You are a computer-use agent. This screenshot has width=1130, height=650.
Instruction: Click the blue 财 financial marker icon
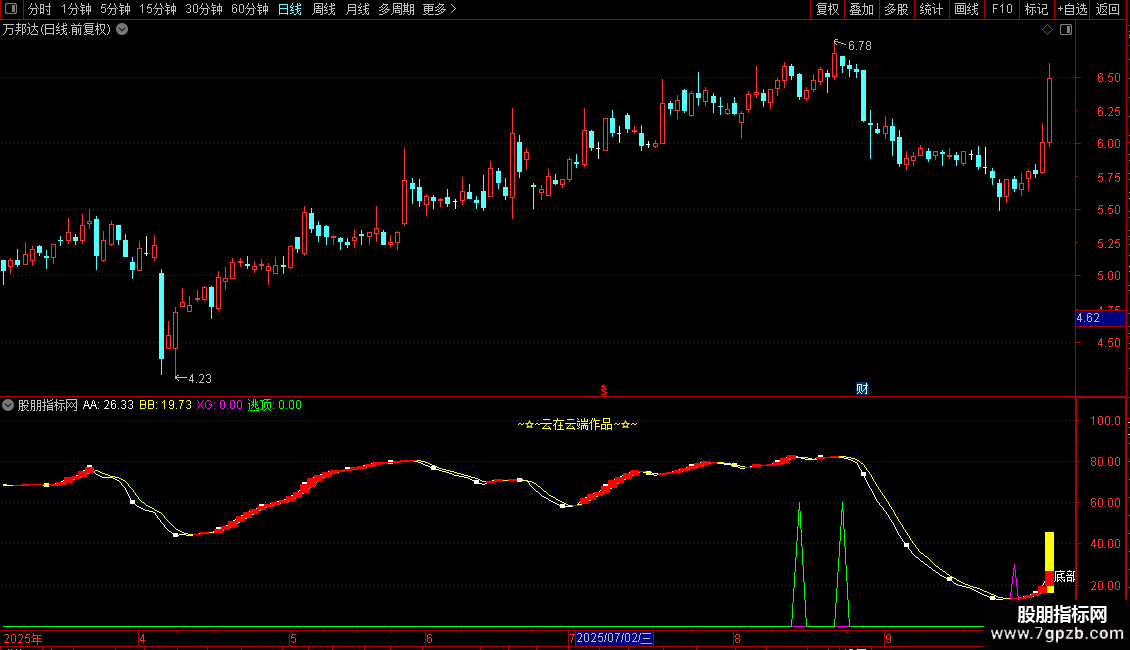point(862,389)
